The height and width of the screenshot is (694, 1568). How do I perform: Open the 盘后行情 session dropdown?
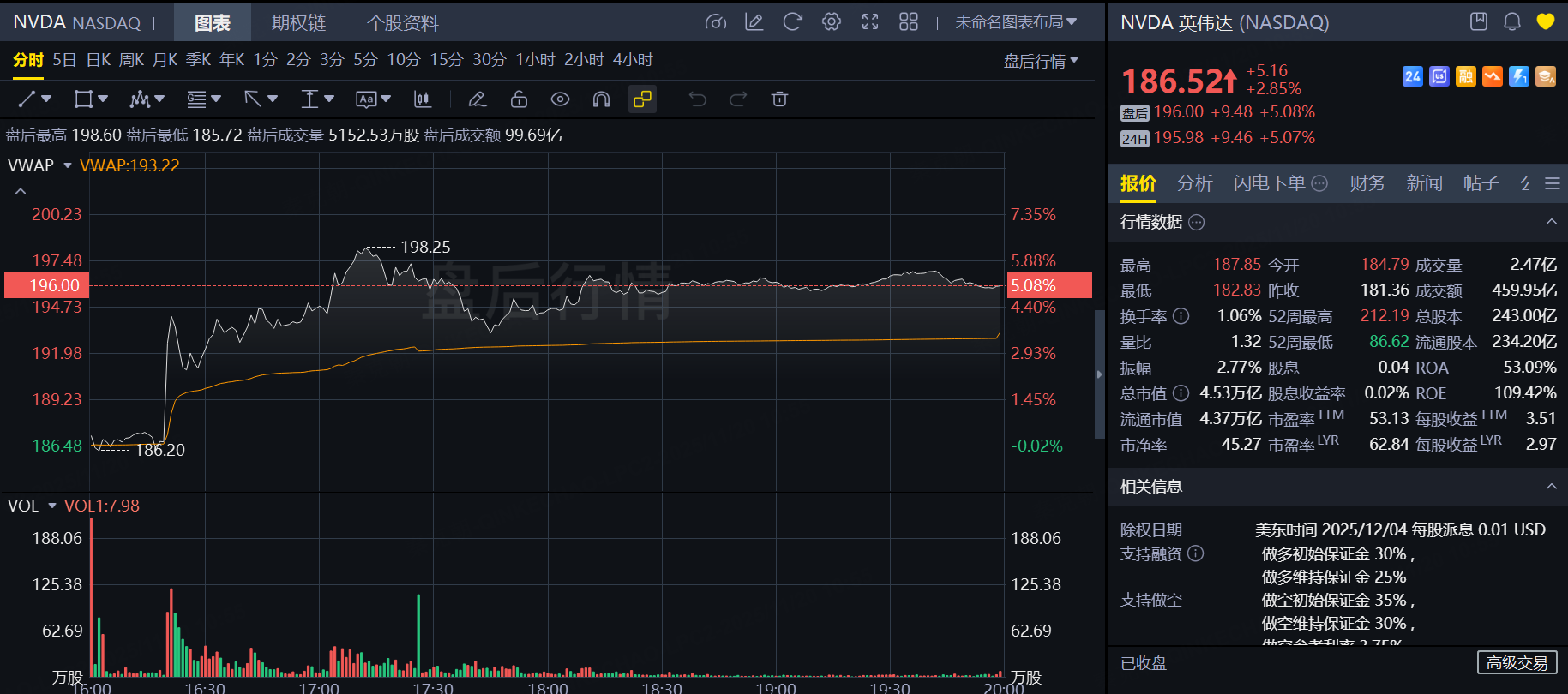pos(1041,61)
